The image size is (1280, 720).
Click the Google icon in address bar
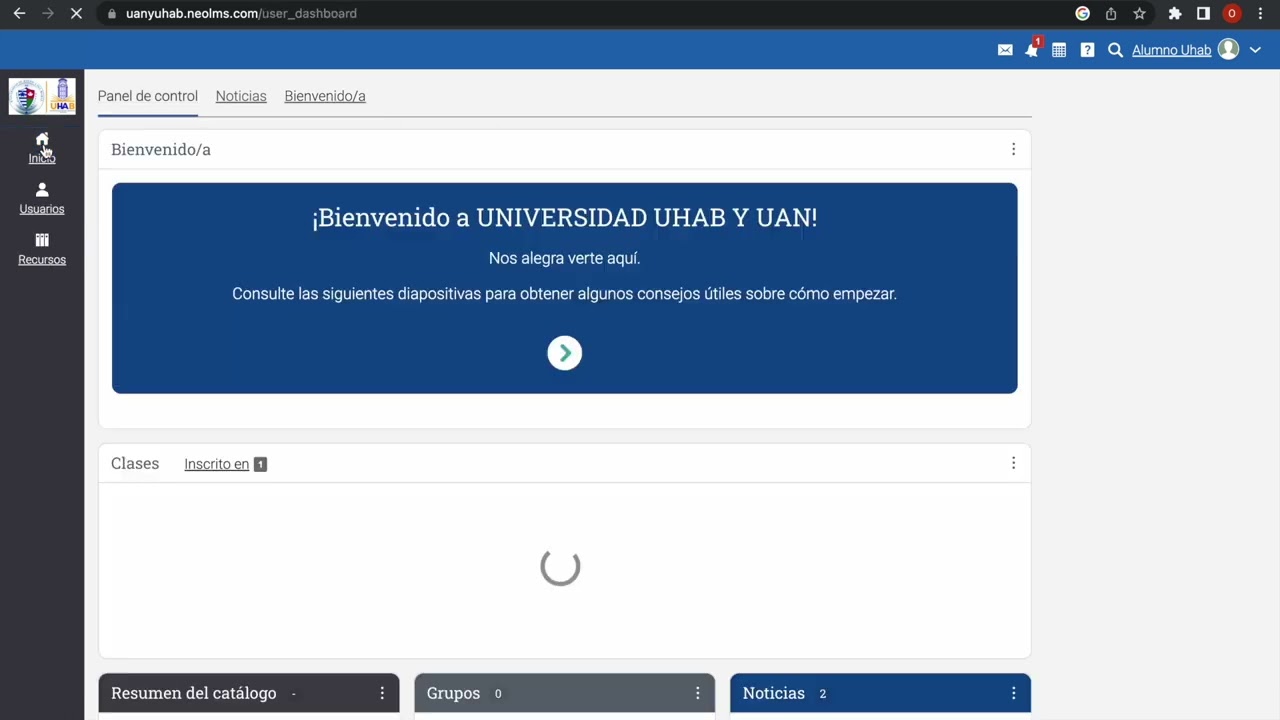[1082, 14]
